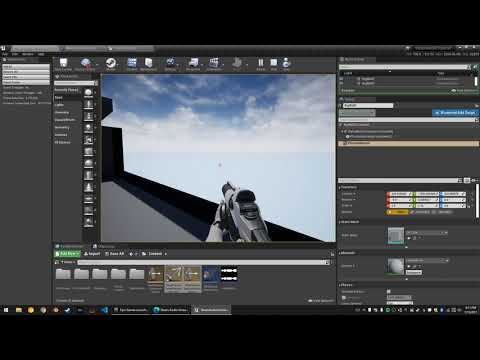Open World Outliner View Options

click(x=465, y=91)
